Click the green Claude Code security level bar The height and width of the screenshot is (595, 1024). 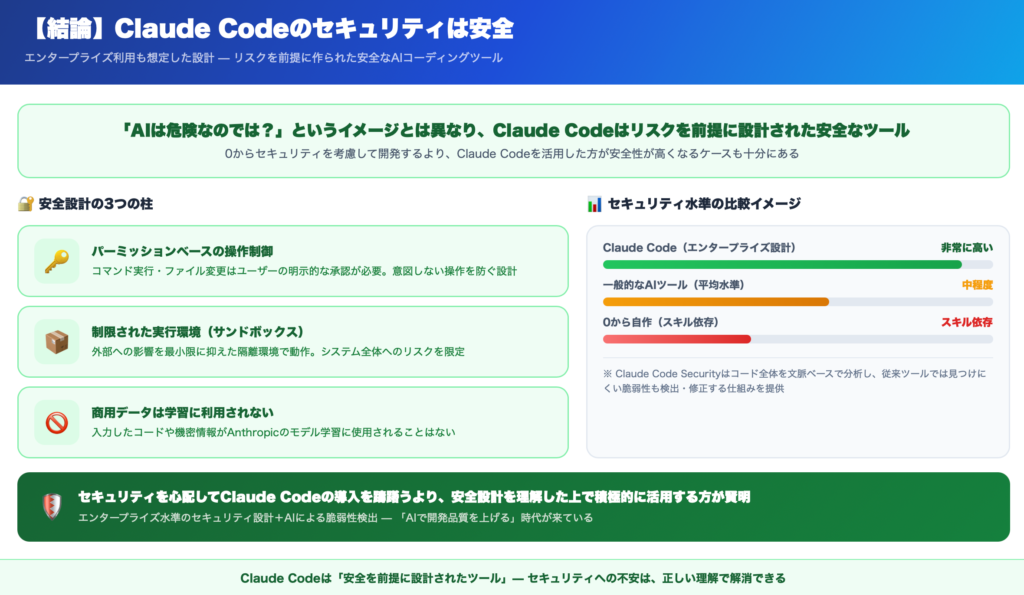coord(782,265)
